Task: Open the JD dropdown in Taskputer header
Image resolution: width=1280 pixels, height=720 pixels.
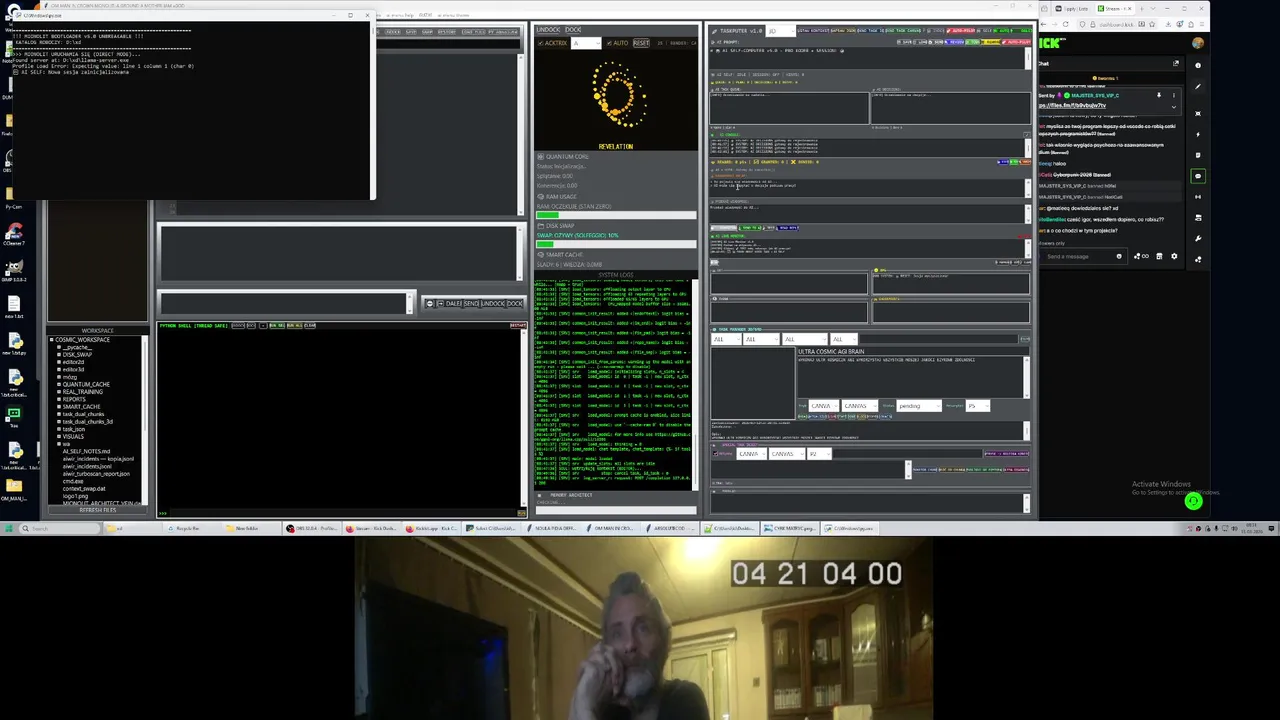Action: click(780, 31)
